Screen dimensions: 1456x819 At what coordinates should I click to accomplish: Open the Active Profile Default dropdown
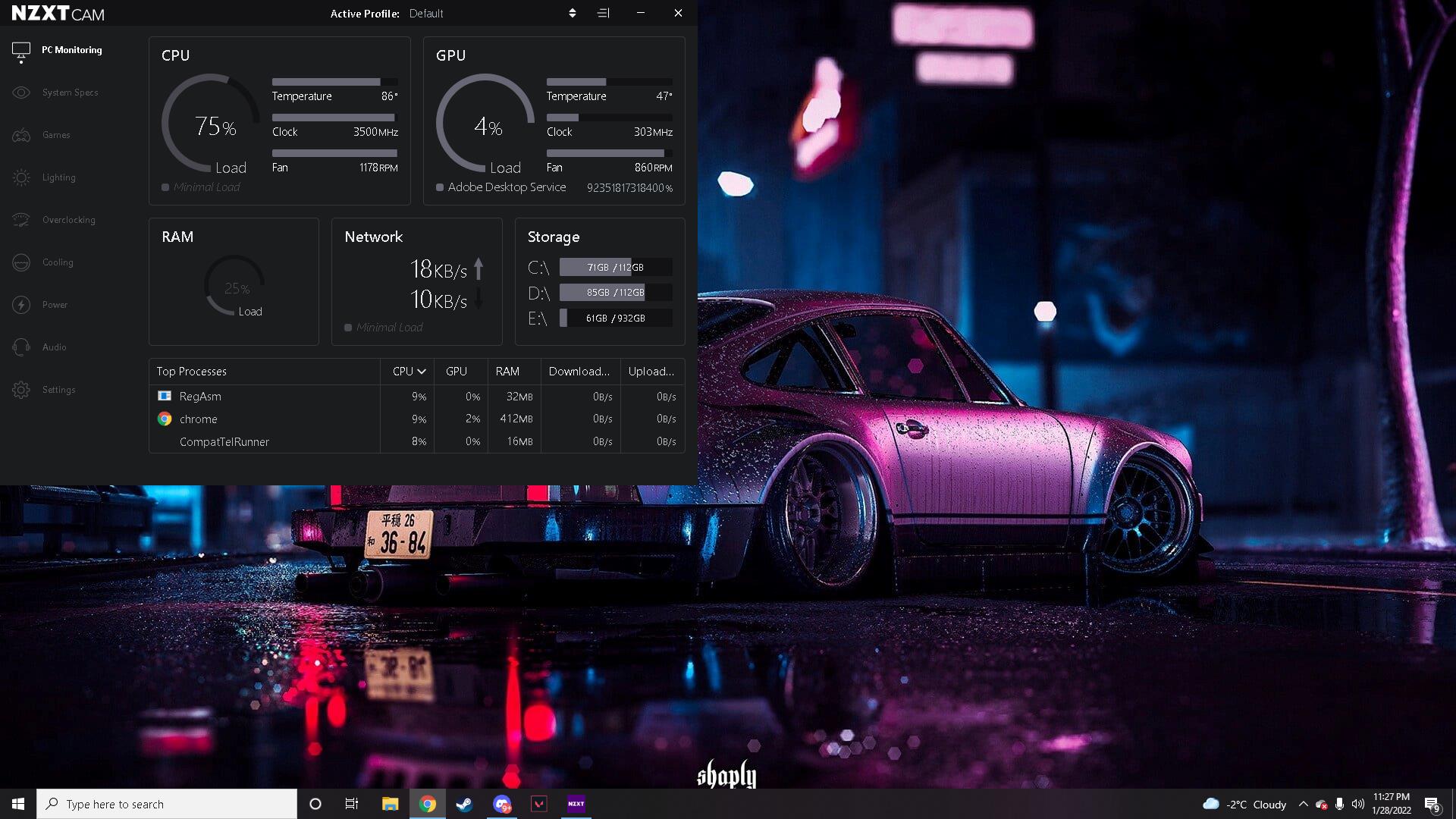[572, 13]
